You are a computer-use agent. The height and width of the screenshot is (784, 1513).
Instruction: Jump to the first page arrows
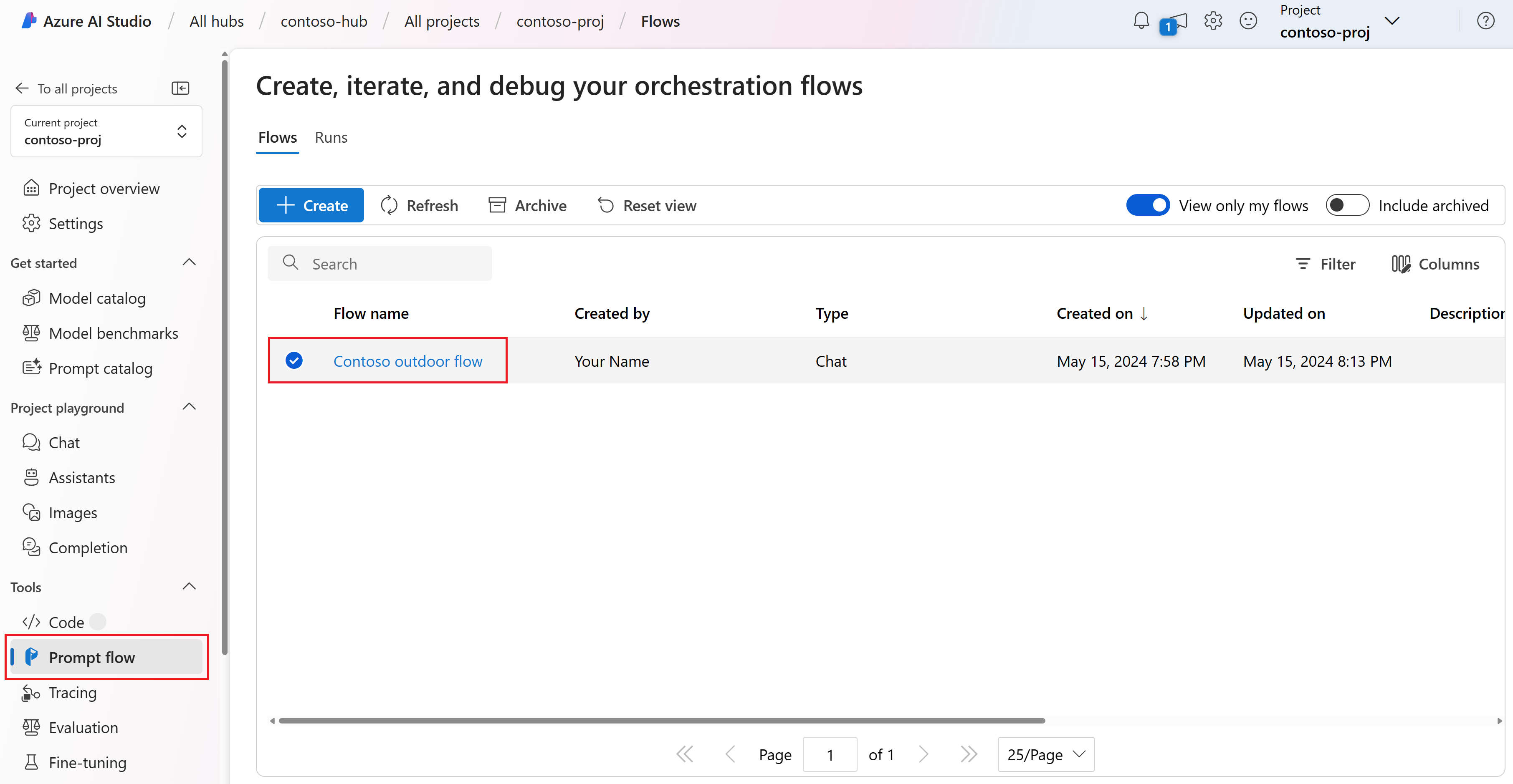click(685, 754)
